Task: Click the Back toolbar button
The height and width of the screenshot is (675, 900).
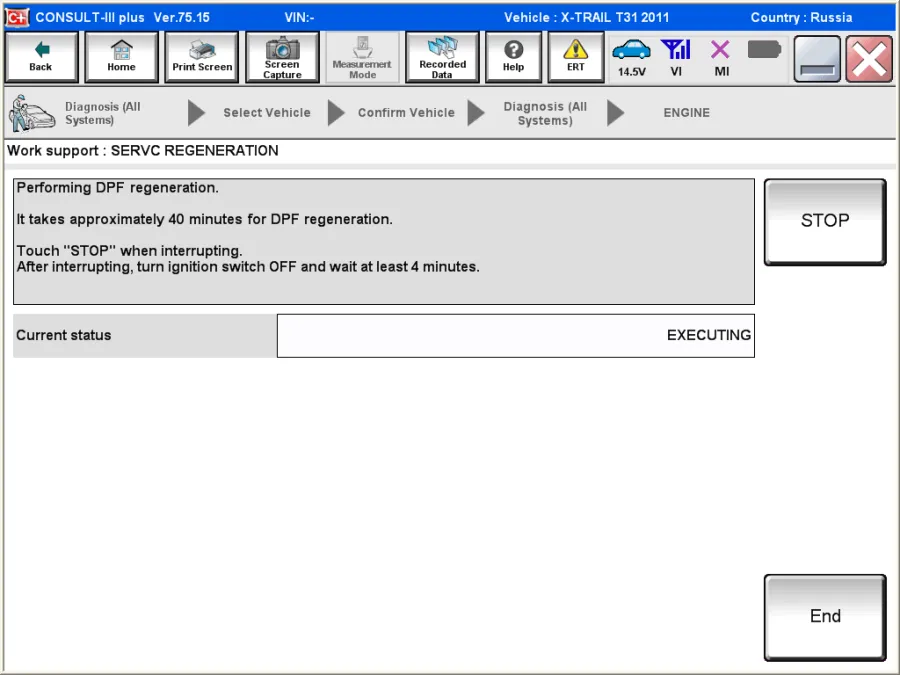Action: pos(41,57)
